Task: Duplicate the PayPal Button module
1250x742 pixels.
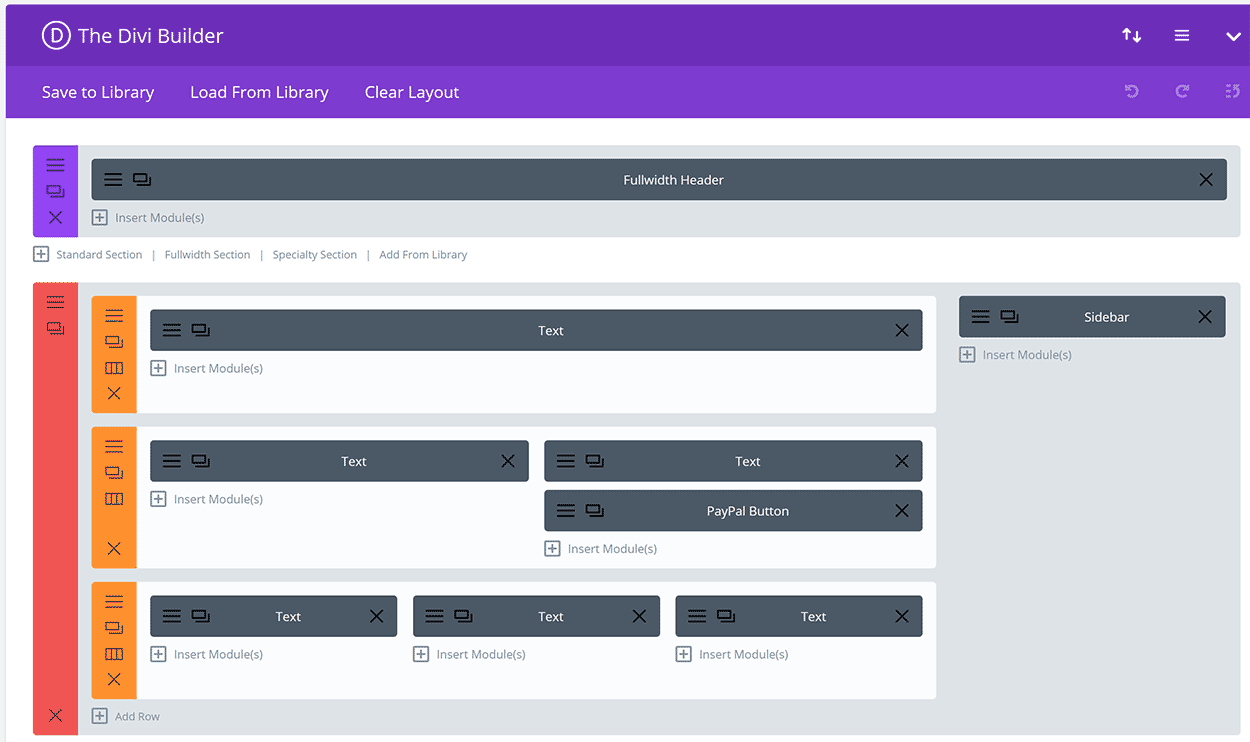Action: click(595, 511)
